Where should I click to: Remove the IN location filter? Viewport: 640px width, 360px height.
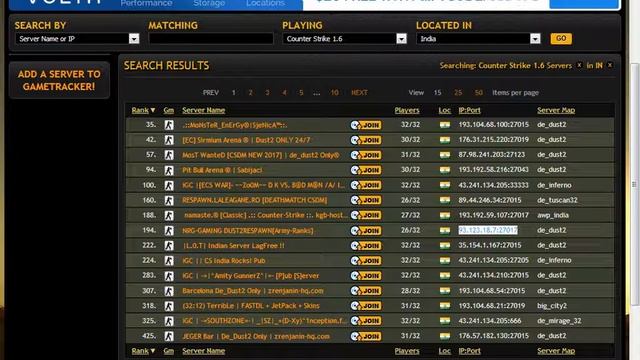click(x=610, y=65)
